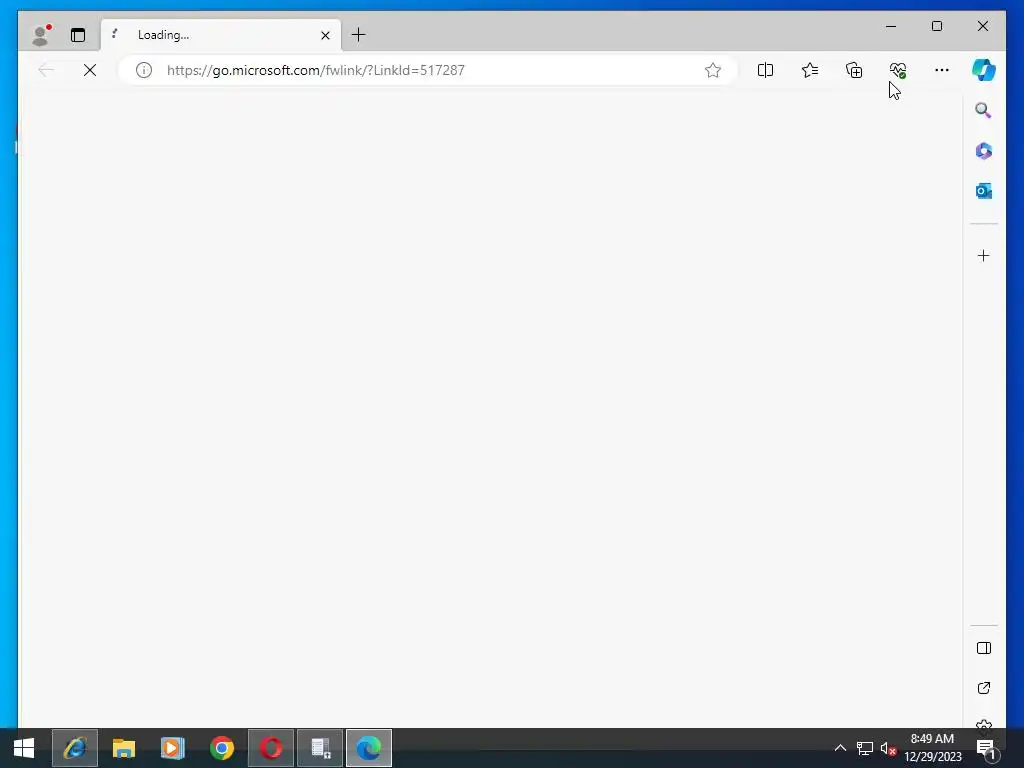Open File Explorer from taskbar
Screen dimensions: 1024x768
[x=124, y=748]
